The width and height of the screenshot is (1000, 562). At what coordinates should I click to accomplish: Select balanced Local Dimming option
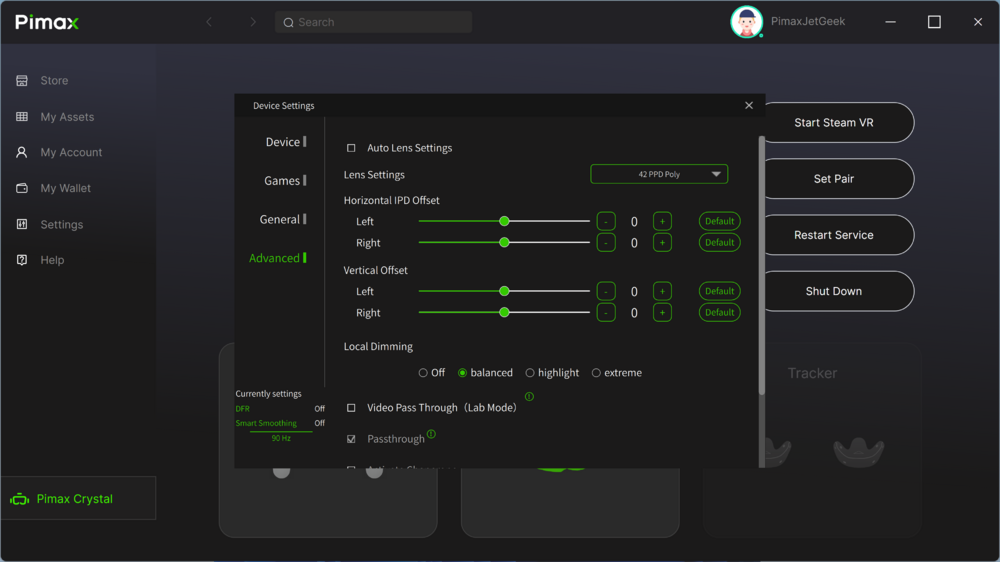tap(462, 373)
